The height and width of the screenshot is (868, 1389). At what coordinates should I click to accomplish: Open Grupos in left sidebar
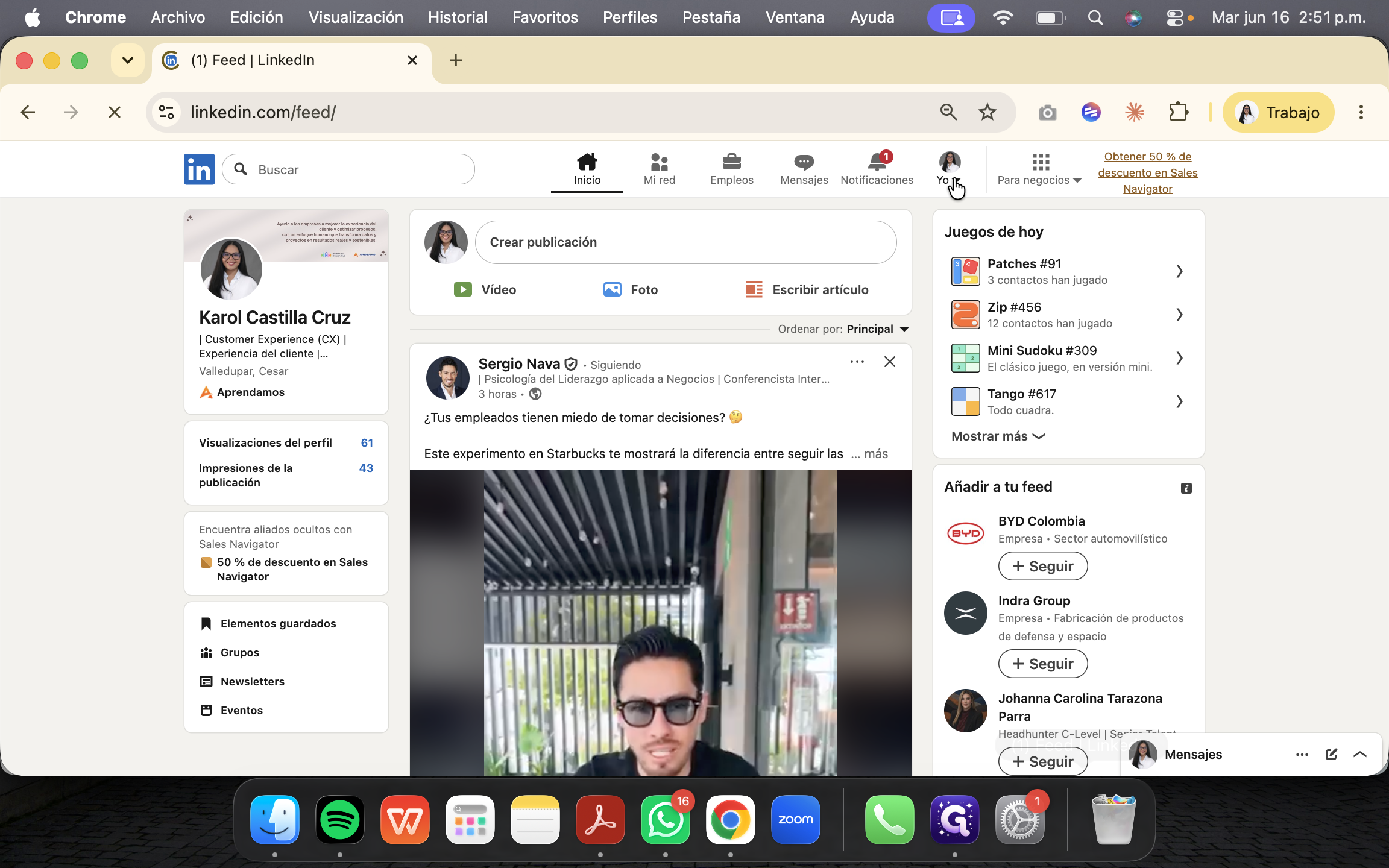pos(229,652)
